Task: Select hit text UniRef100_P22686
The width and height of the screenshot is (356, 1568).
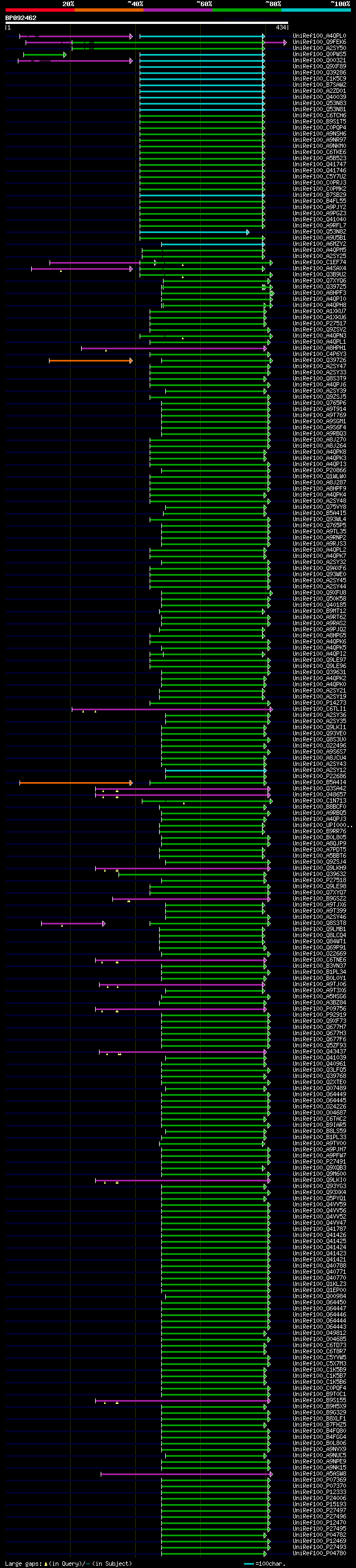Action: click(319, 776)
